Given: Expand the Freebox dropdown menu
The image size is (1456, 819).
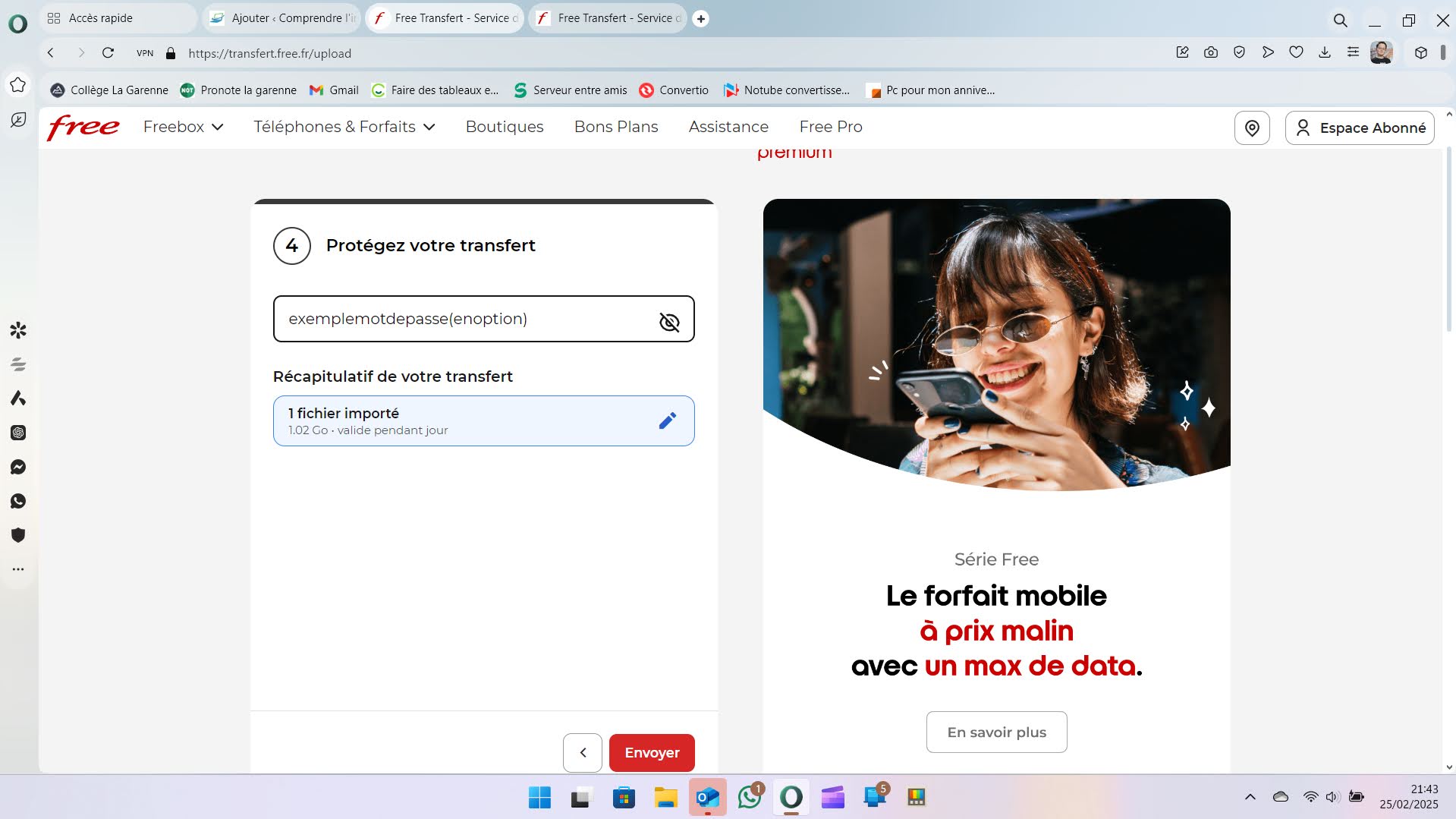Looking at the screenshot, I should pyautogui.click(x=183, y=127).
